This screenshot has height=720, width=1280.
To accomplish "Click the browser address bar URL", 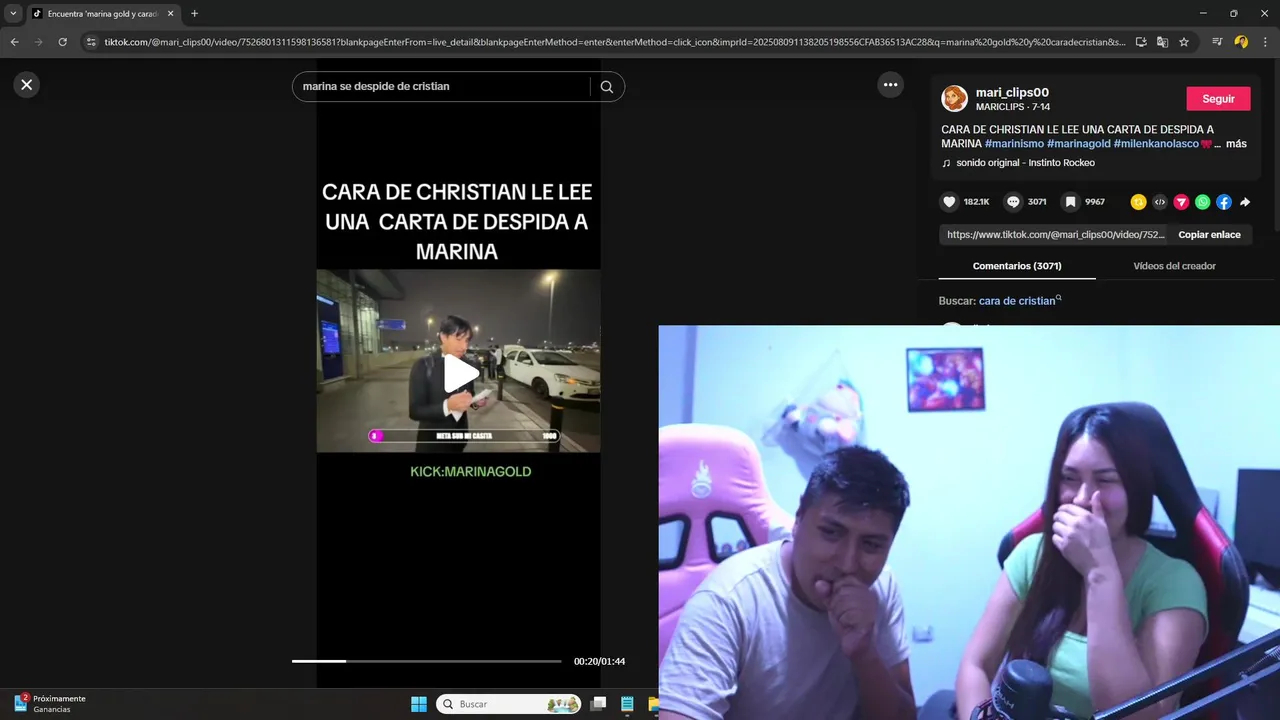I will (x=615, y=42).
